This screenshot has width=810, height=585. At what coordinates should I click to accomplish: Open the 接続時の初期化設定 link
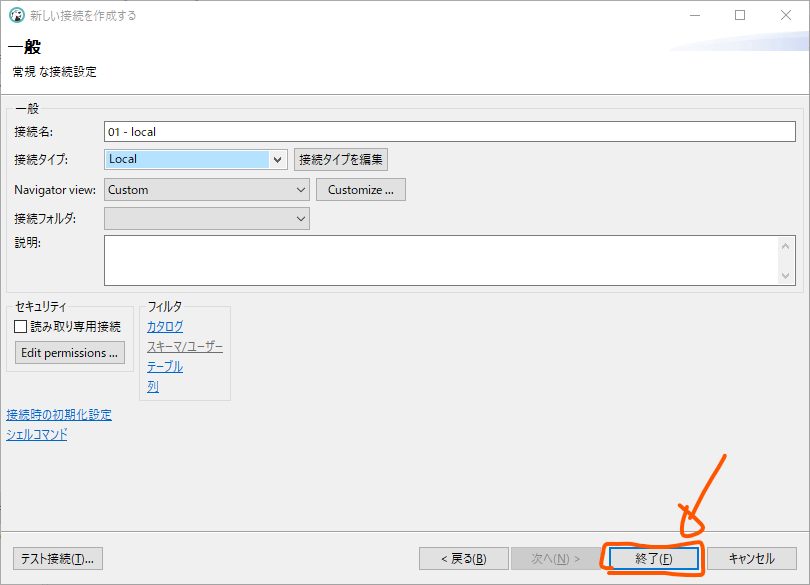[x=59, y=415]
